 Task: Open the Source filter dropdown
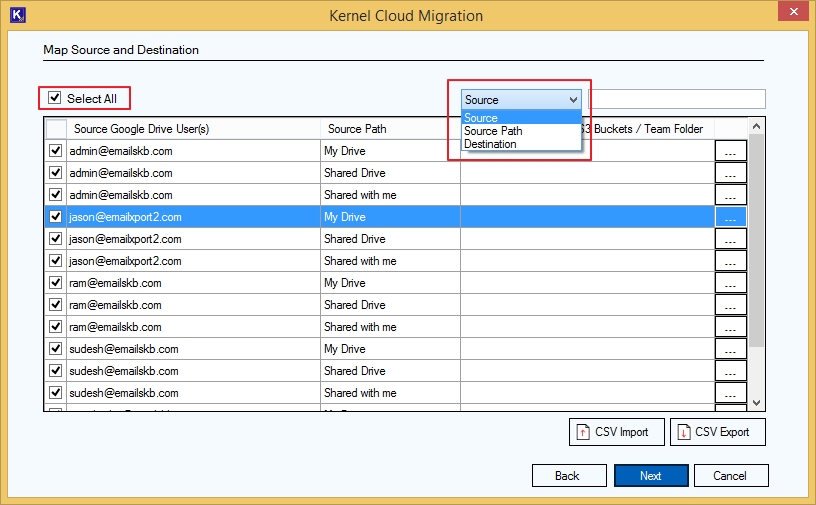pos(521,99)
